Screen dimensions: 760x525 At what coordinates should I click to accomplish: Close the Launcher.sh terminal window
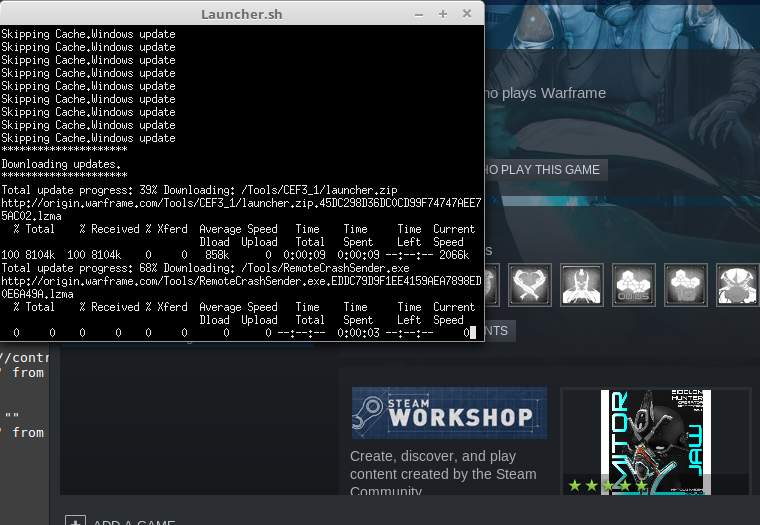click(x=467, y=14)
